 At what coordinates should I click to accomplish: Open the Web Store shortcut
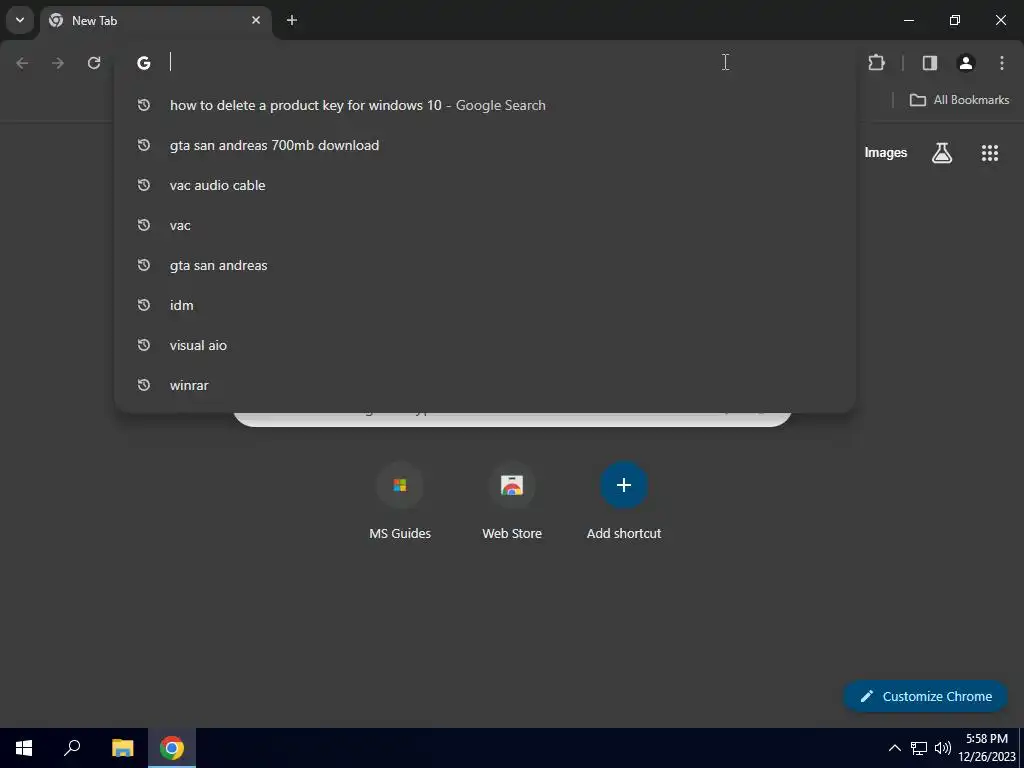click(512, 502)
